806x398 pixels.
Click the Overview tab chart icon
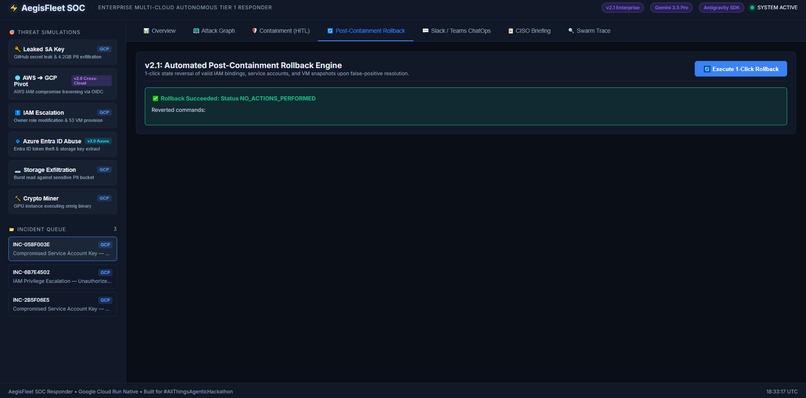[x=146, y=31]
